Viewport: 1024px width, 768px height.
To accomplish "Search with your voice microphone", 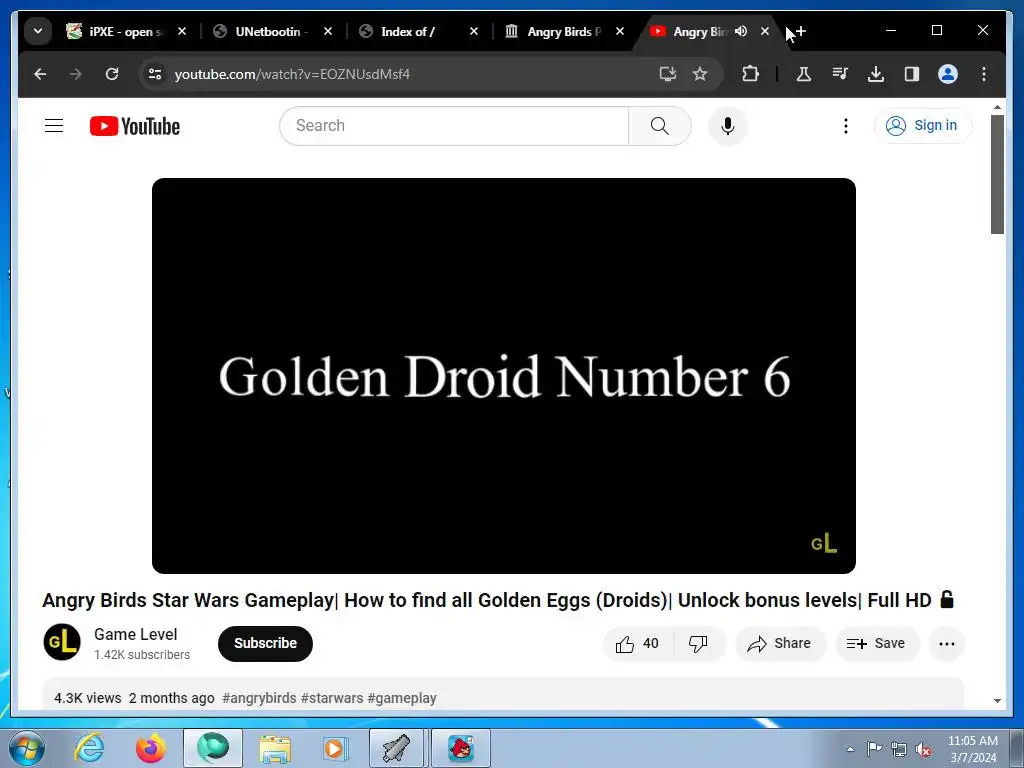I will coord(728,126).
